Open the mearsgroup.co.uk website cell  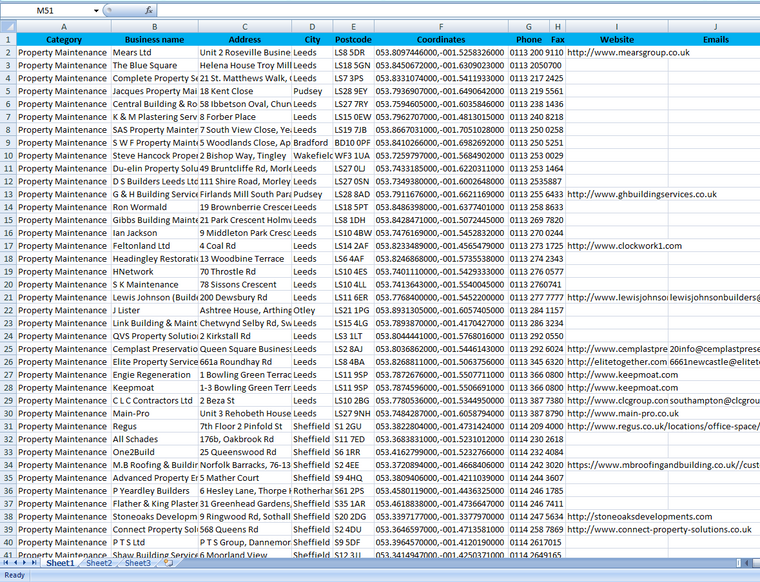tap(617, 52)
